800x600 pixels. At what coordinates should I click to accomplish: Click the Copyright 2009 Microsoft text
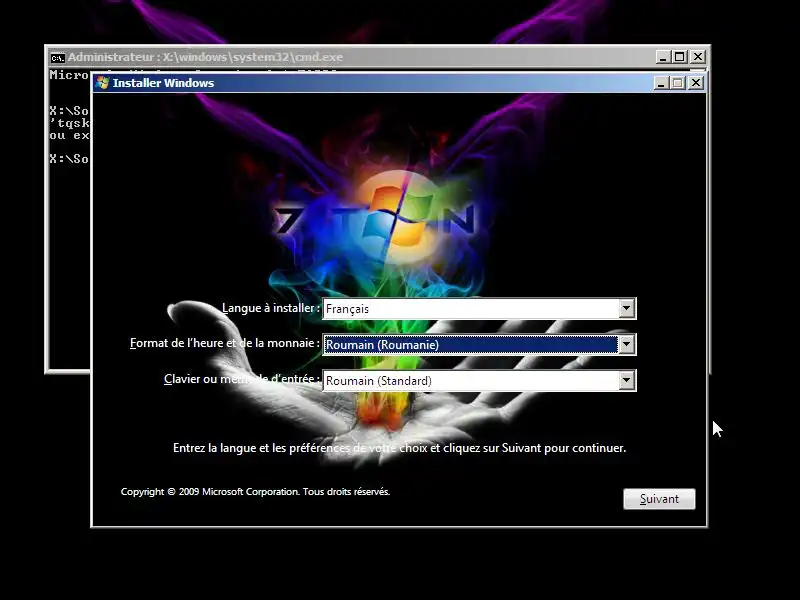click(255, 492)
